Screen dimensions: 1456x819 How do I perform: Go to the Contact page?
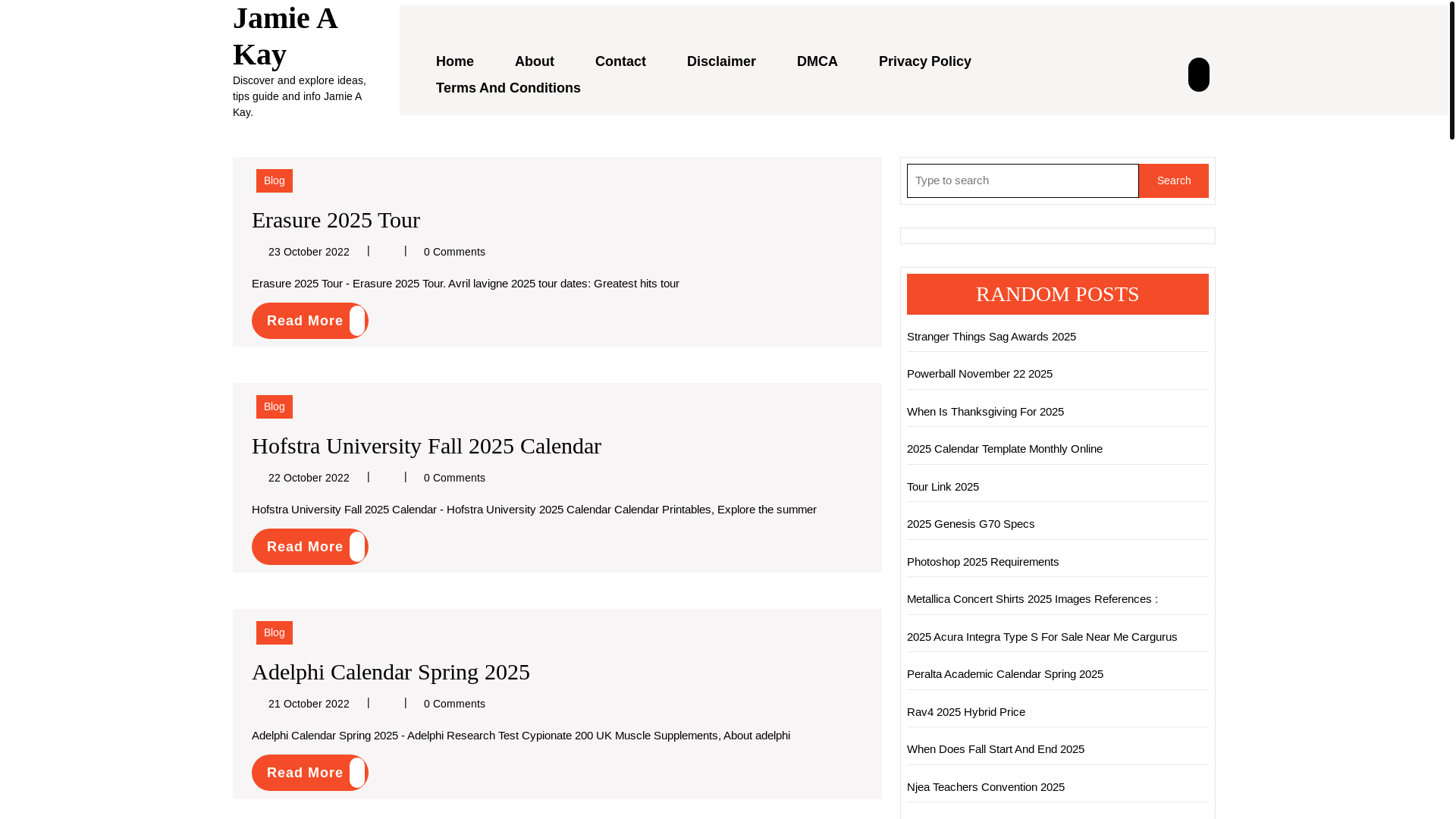pos(620,61)
